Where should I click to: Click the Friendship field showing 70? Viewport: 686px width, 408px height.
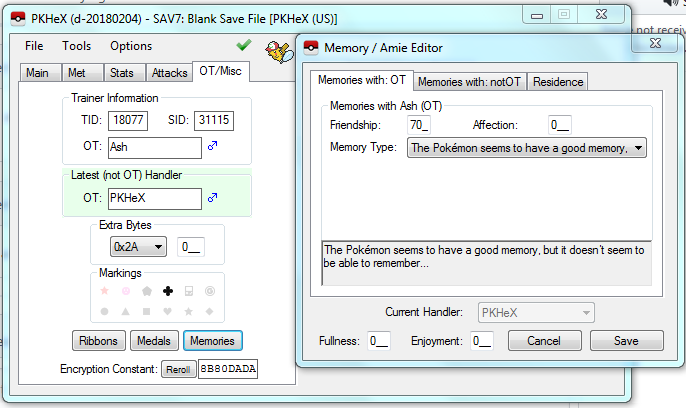419,125
